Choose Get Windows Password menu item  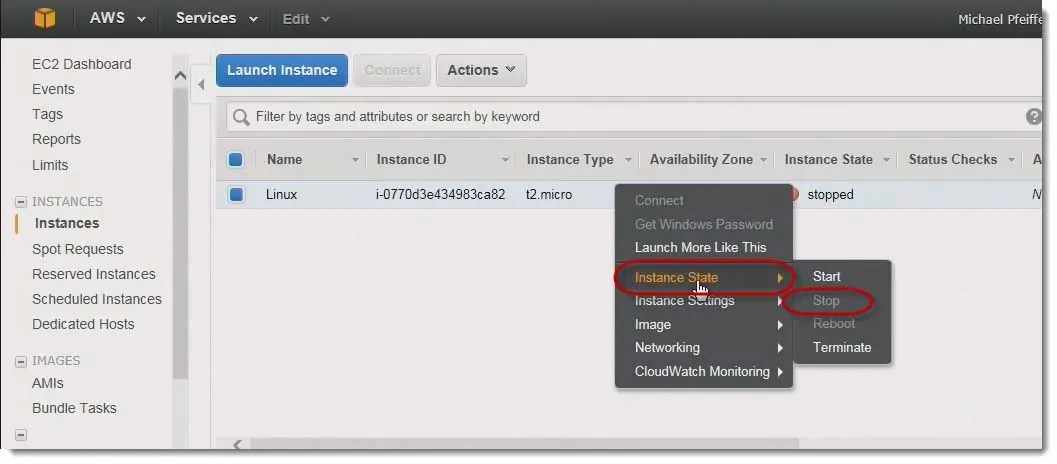[x=704, y=224]
